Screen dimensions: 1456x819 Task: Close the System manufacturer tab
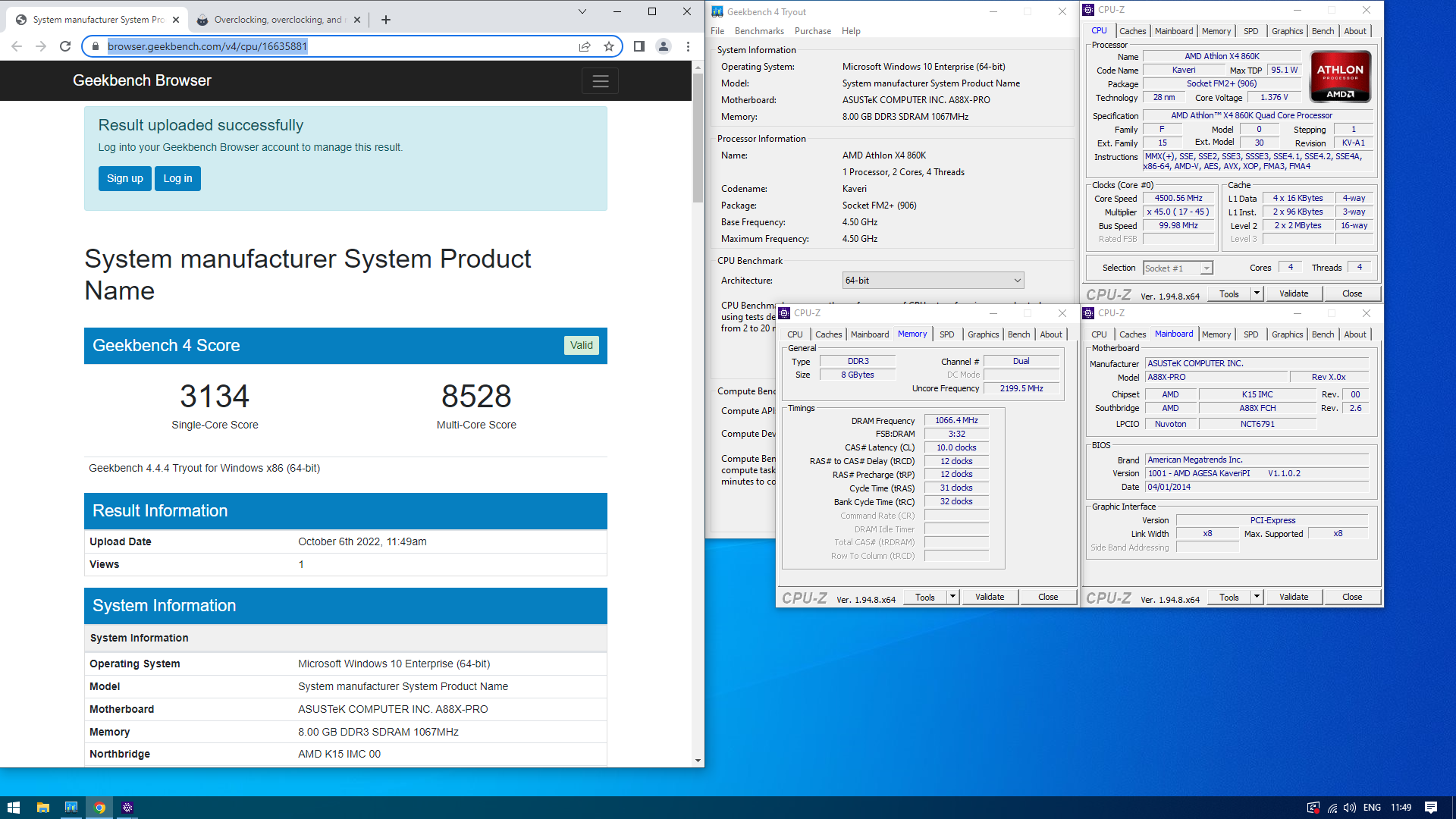[x=176, y=20]
